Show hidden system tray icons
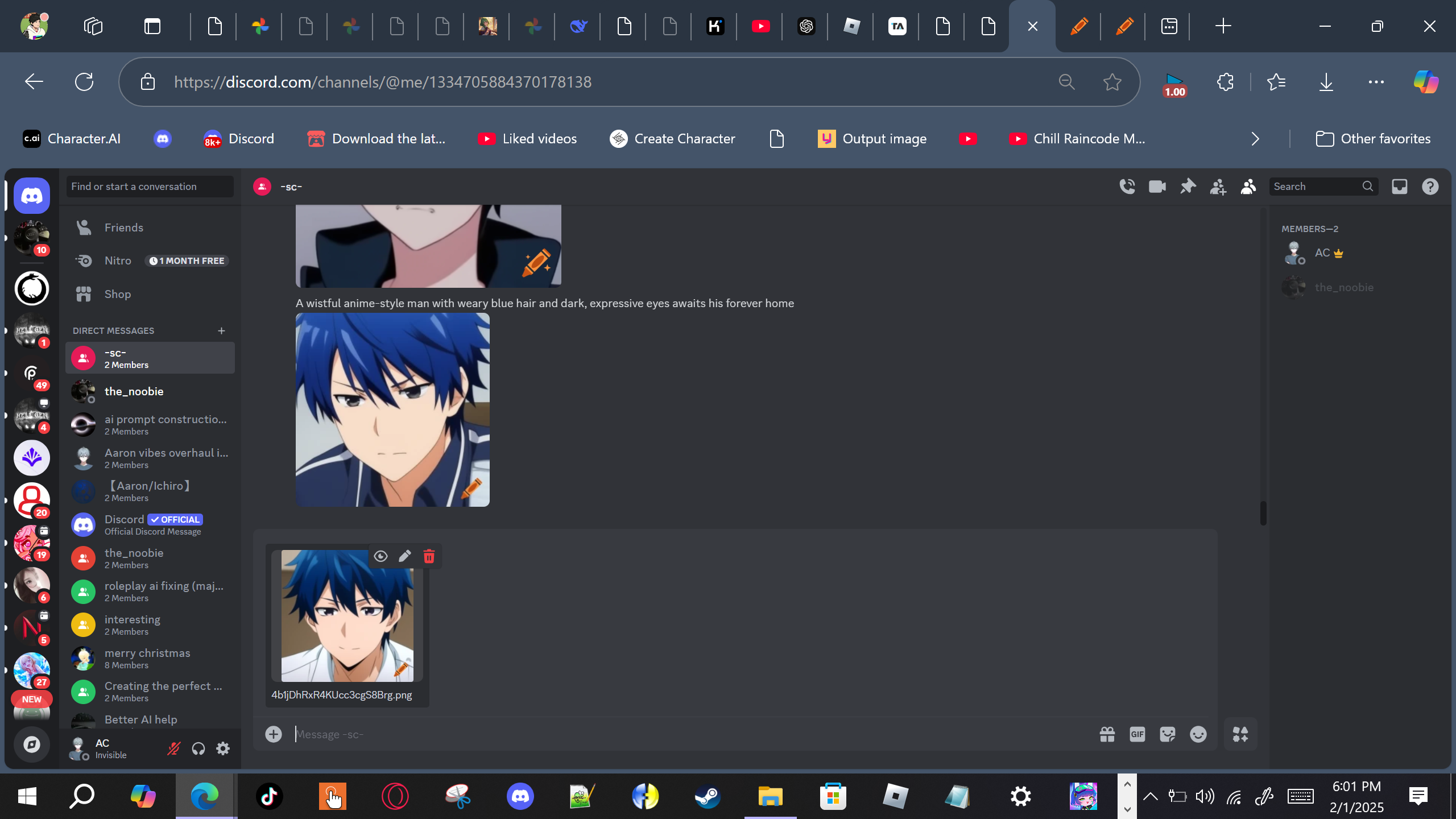The width and height of the screenshot is (1456, 819). point(1150,796)
